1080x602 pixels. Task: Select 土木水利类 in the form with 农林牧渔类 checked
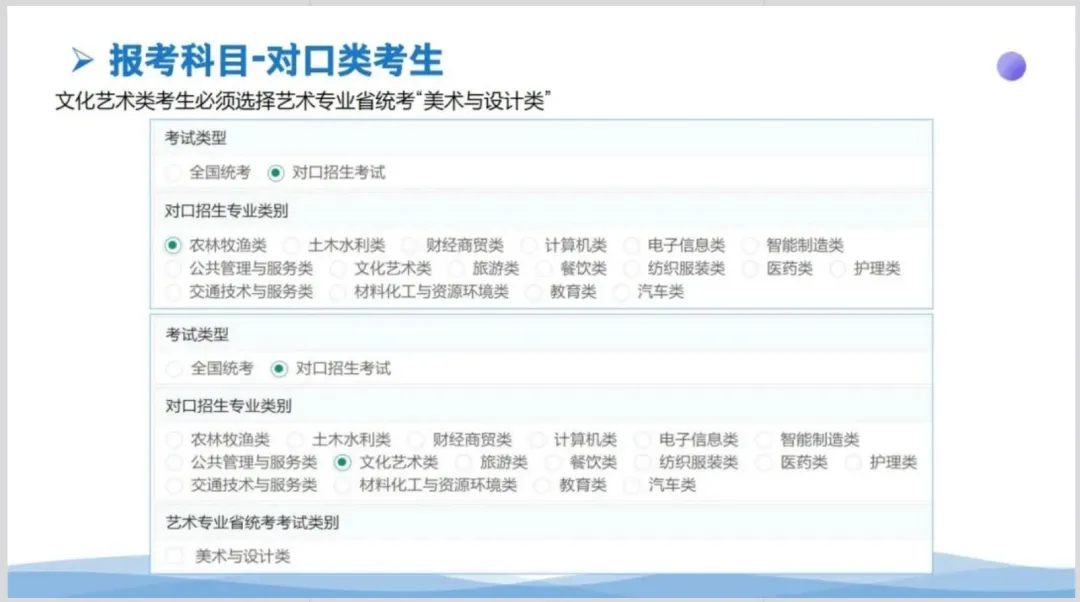(291, 245)
